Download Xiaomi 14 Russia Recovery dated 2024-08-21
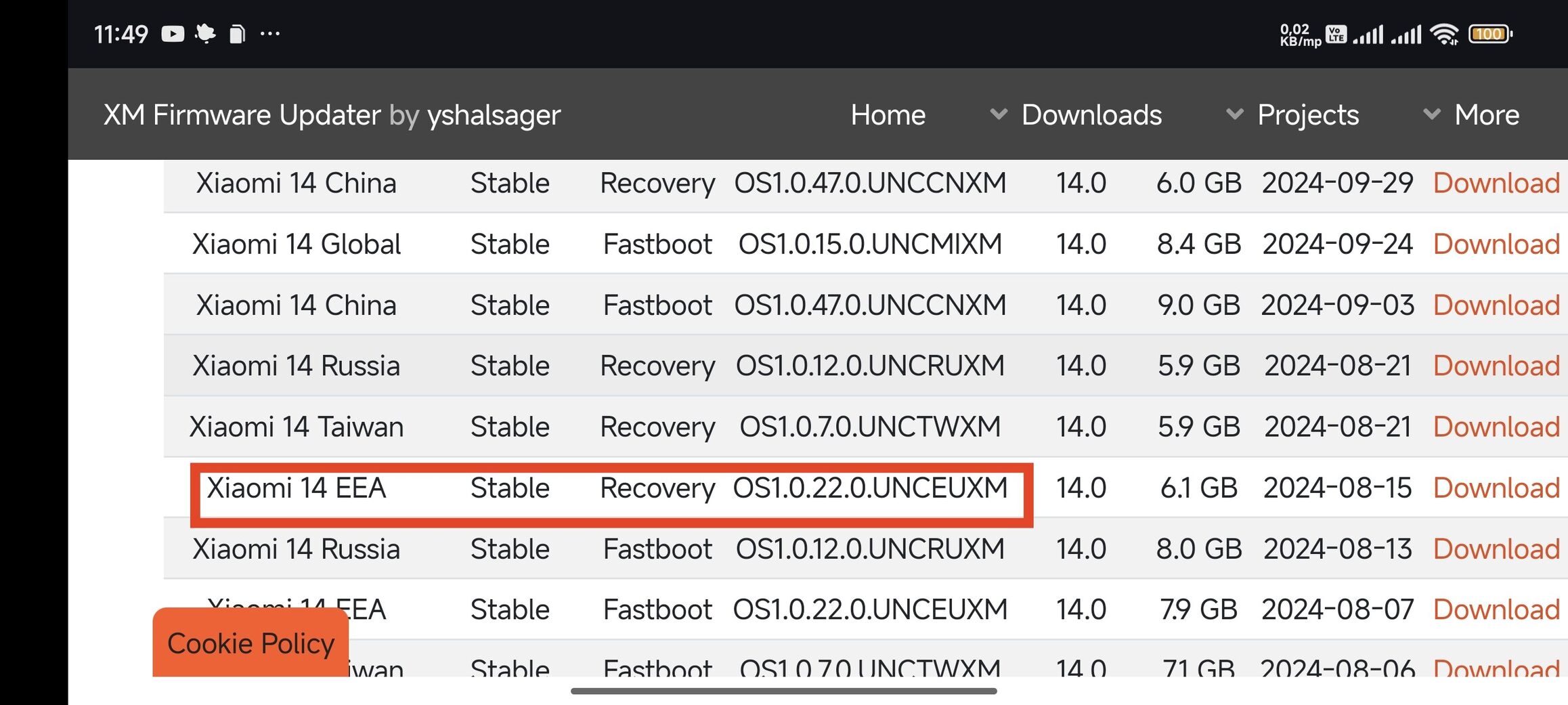 click(1496, 366)
